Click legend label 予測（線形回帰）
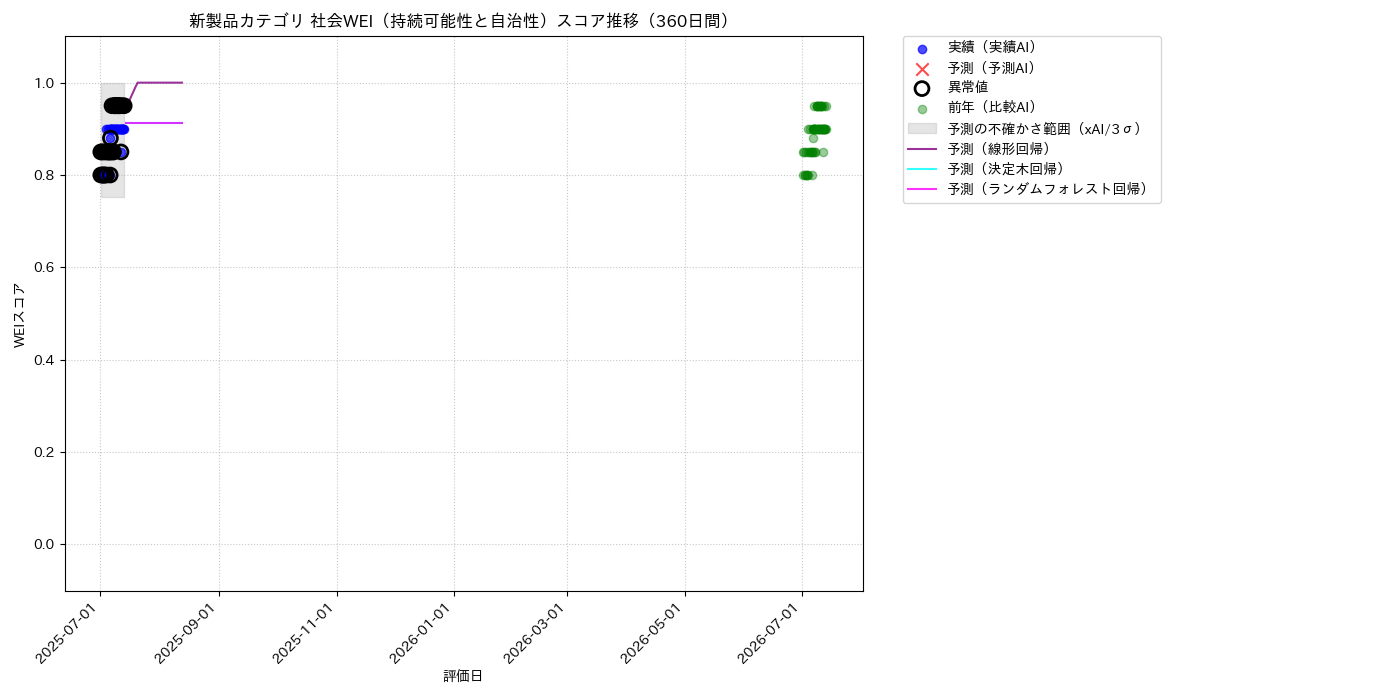The height and width of the screenshot is (700, 1400). point(1003,149)
